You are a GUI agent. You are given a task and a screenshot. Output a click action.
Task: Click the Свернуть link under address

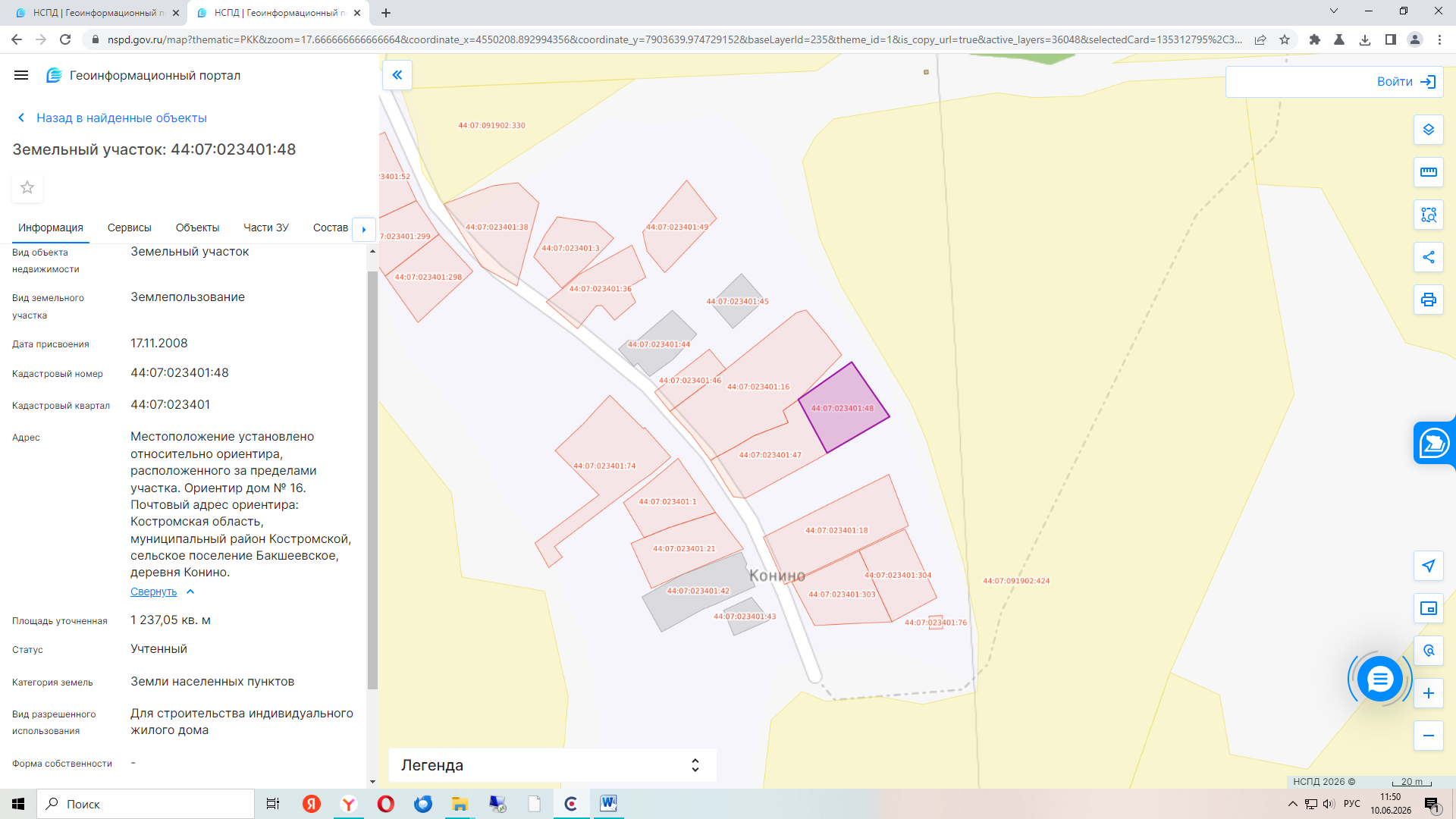click(153, 591)
